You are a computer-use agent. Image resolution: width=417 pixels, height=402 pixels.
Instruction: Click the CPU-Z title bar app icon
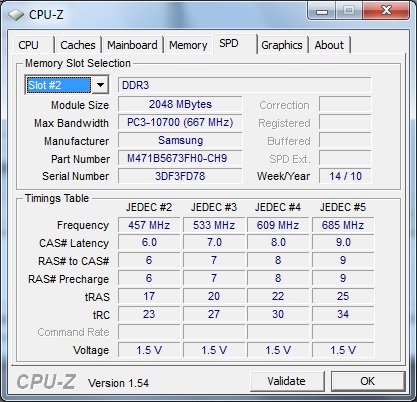pos(16,15)
